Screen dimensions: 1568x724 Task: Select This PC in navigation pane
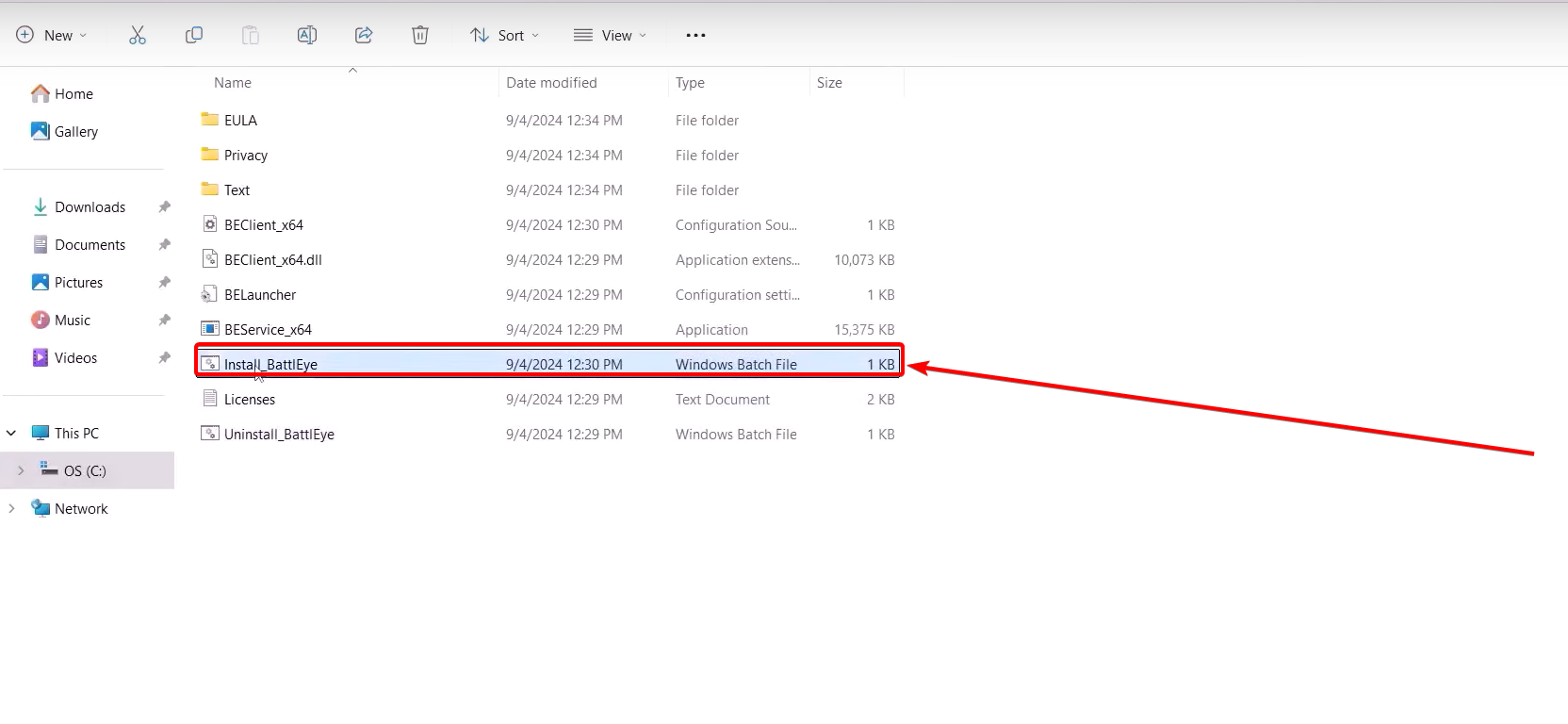(x=65, y=433)
